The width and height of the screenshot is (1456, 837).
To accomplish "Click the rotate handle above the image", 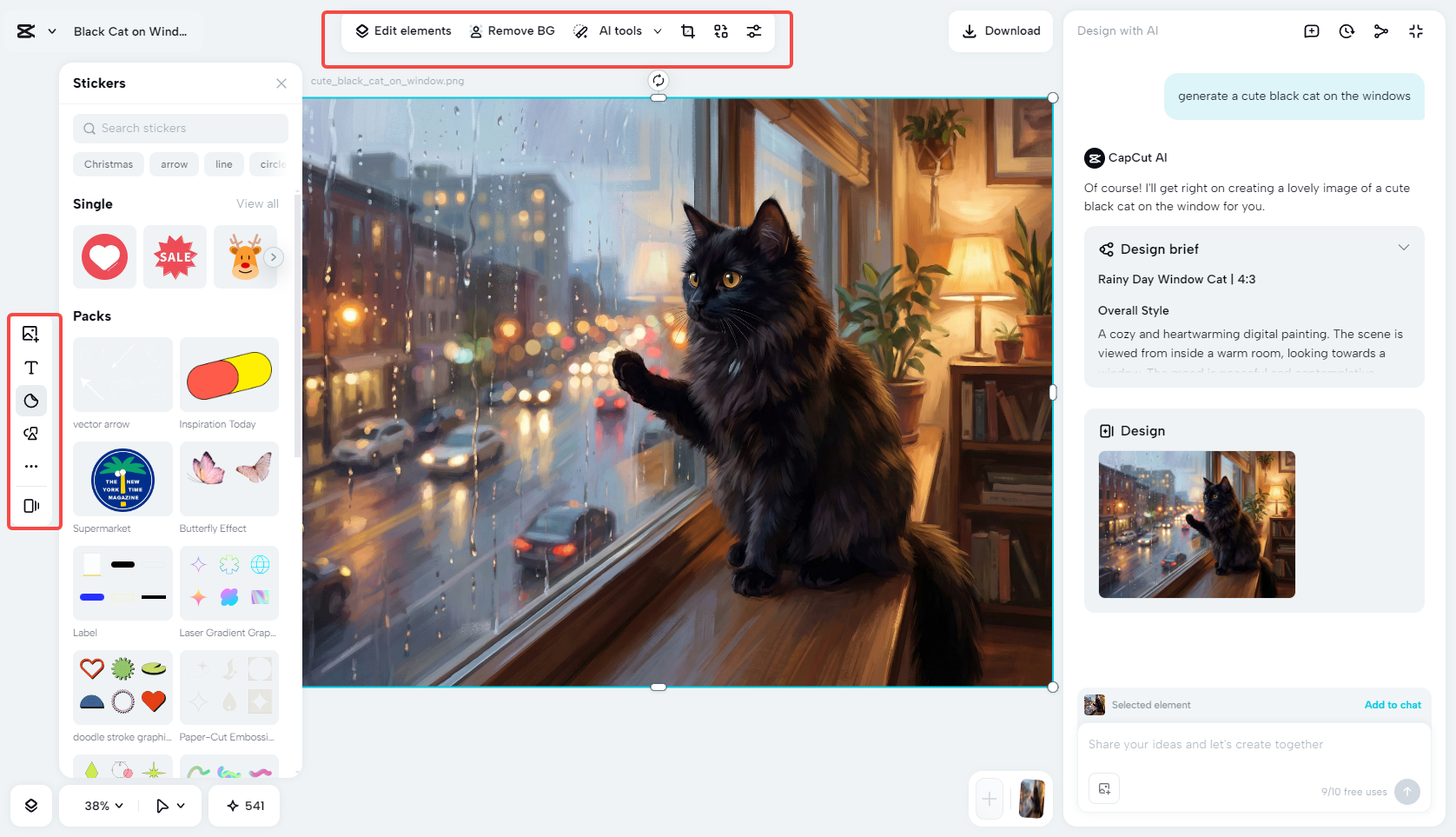I will coord(659,81).
